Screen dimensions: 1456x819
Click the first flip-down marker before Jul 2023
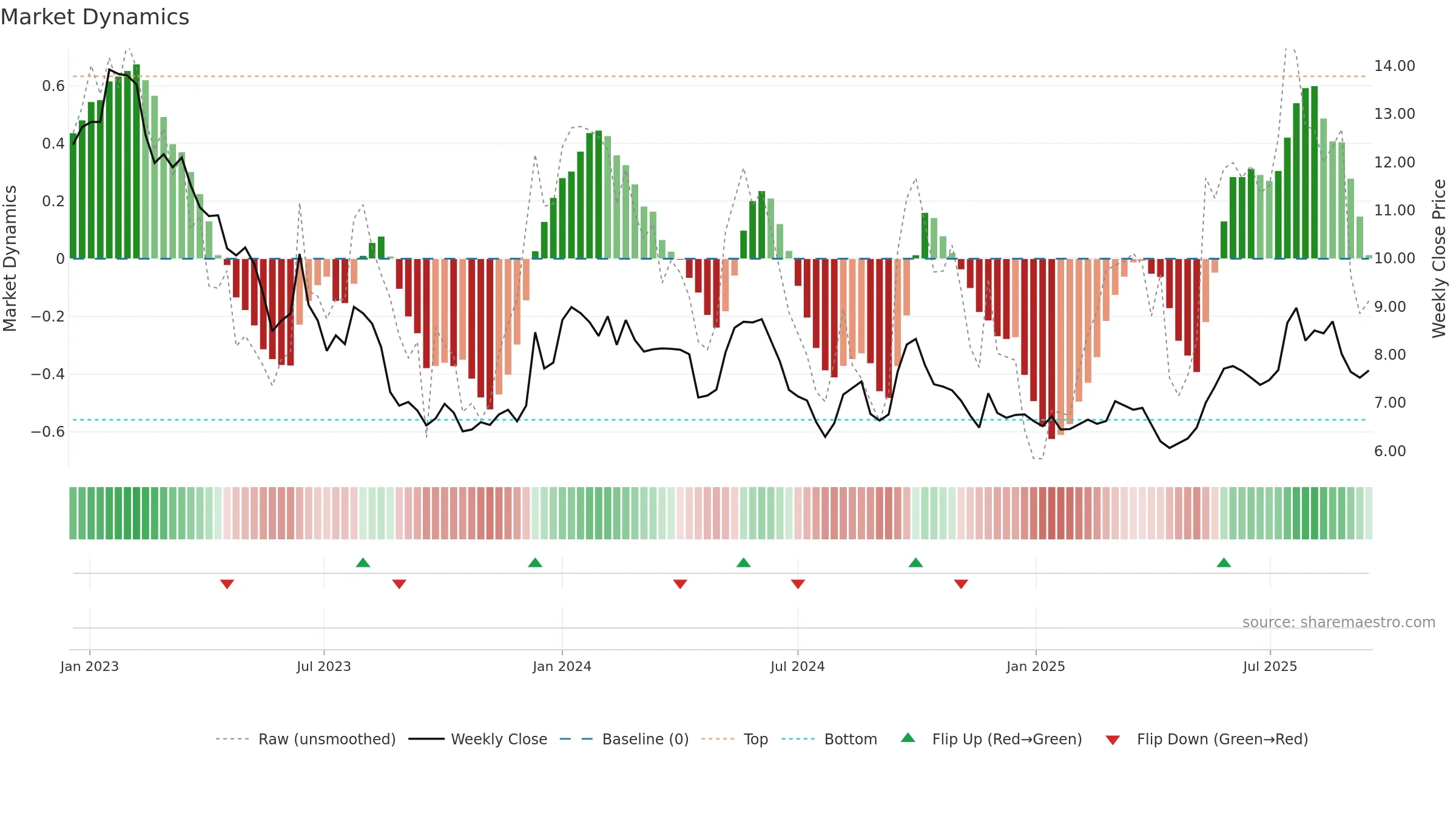[227, 584]
